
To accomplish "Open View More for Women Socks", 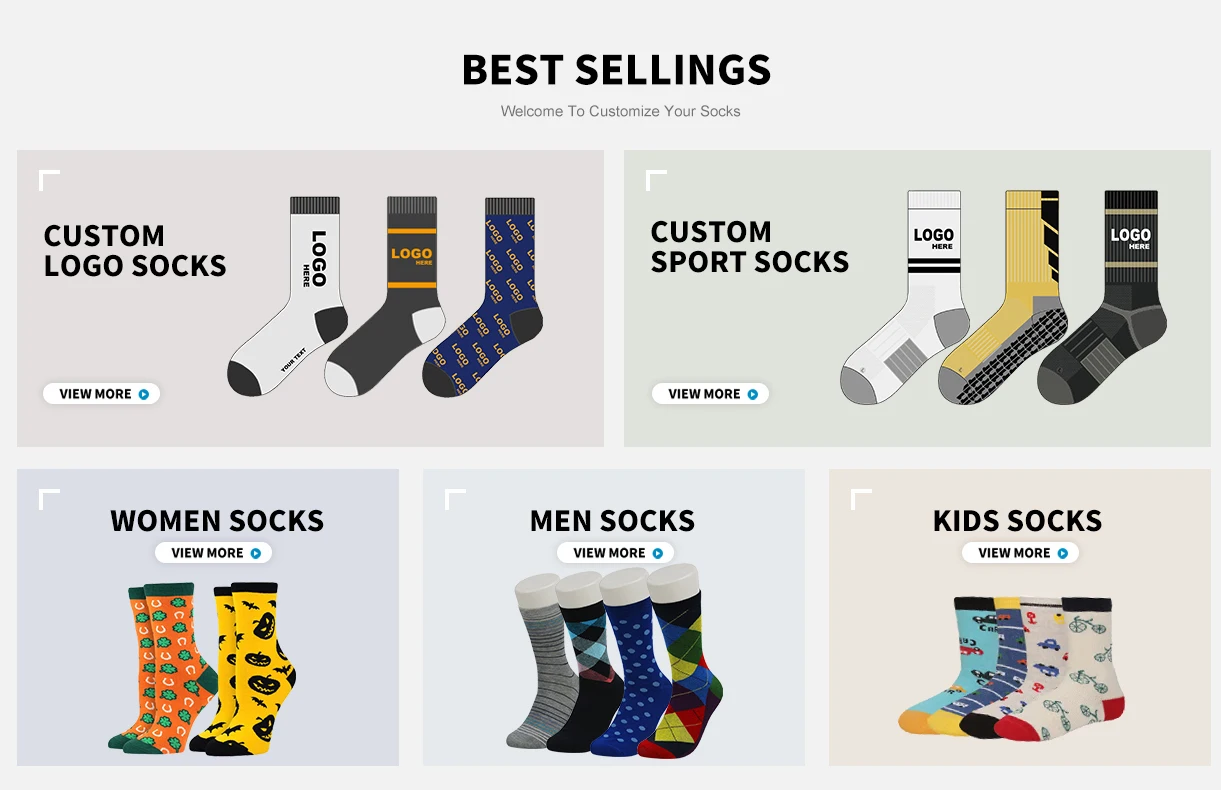I will [213, 553].
